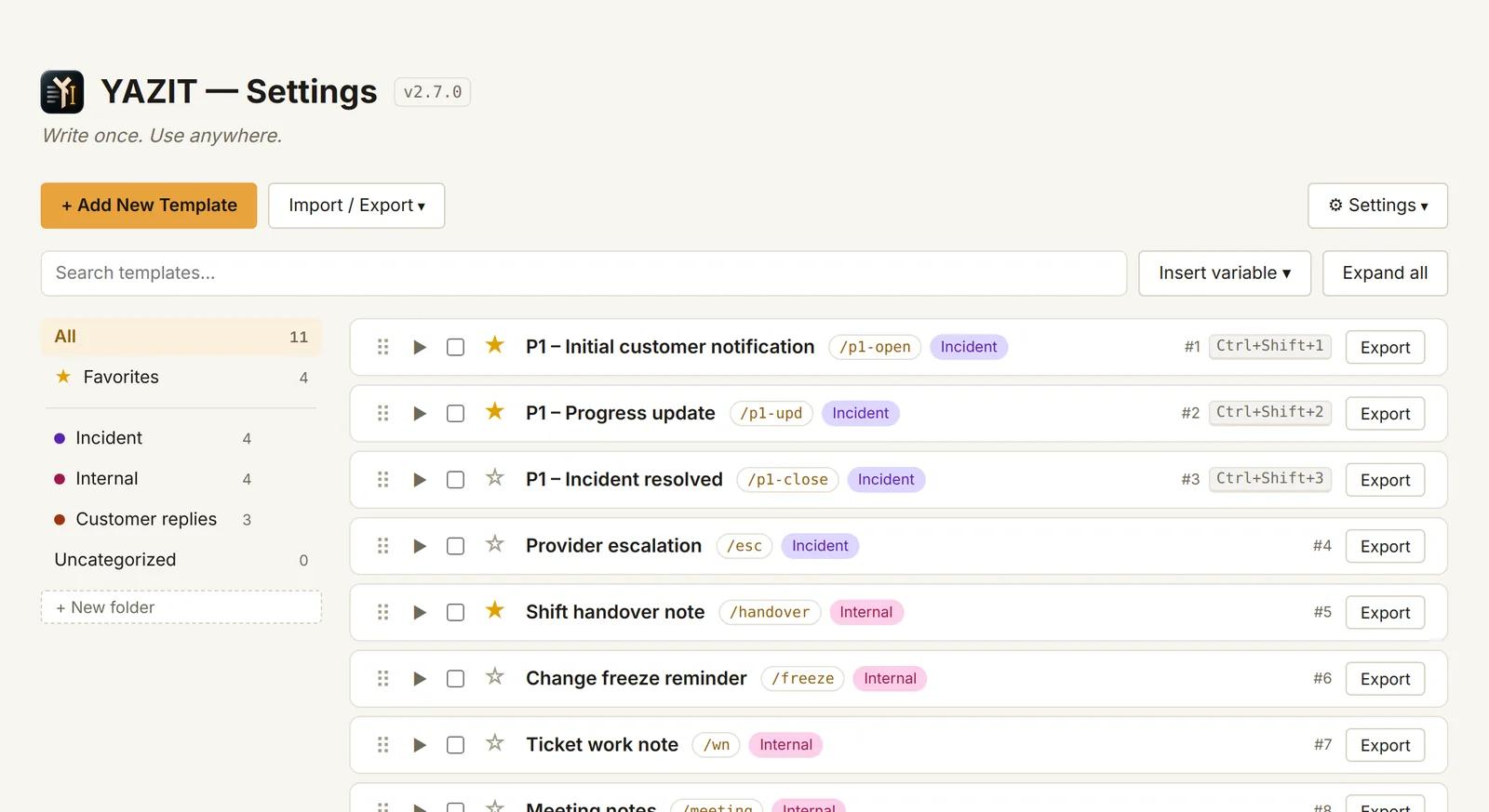Click the Ctrl+Shift+1 shortcut badge

(x=1269, y=346)
